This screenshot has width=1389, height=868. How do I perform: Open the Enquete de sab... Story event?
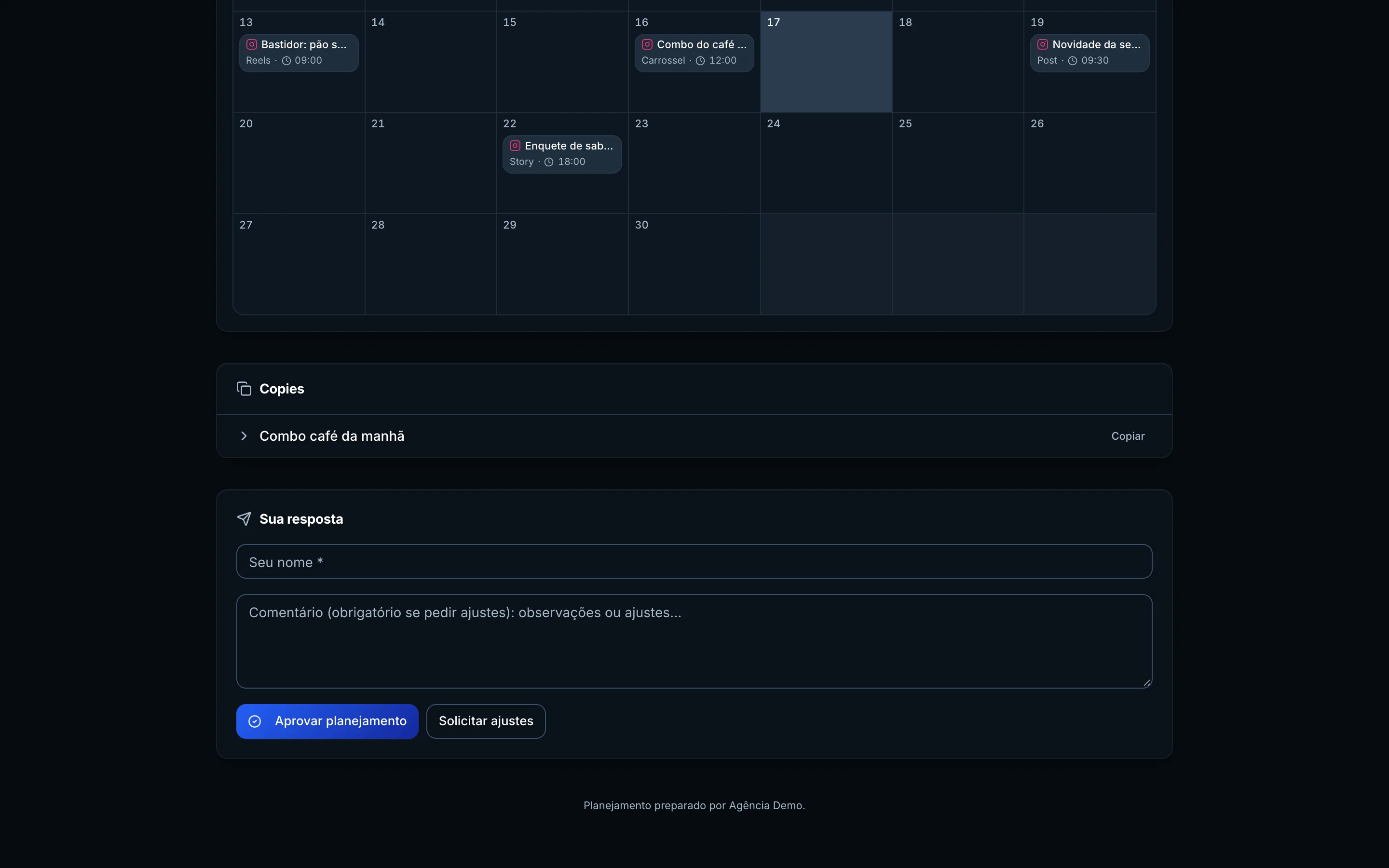(562, 154)
